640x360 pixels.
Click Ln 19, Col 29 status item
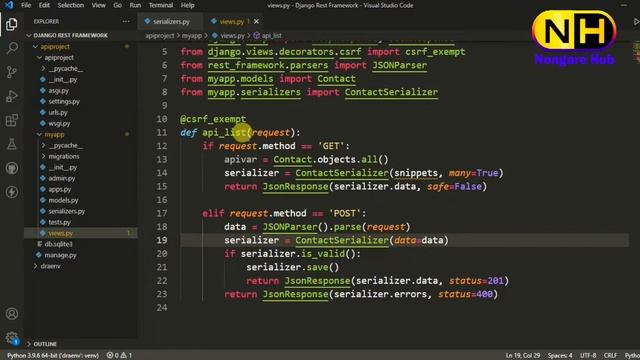point(523,356)
